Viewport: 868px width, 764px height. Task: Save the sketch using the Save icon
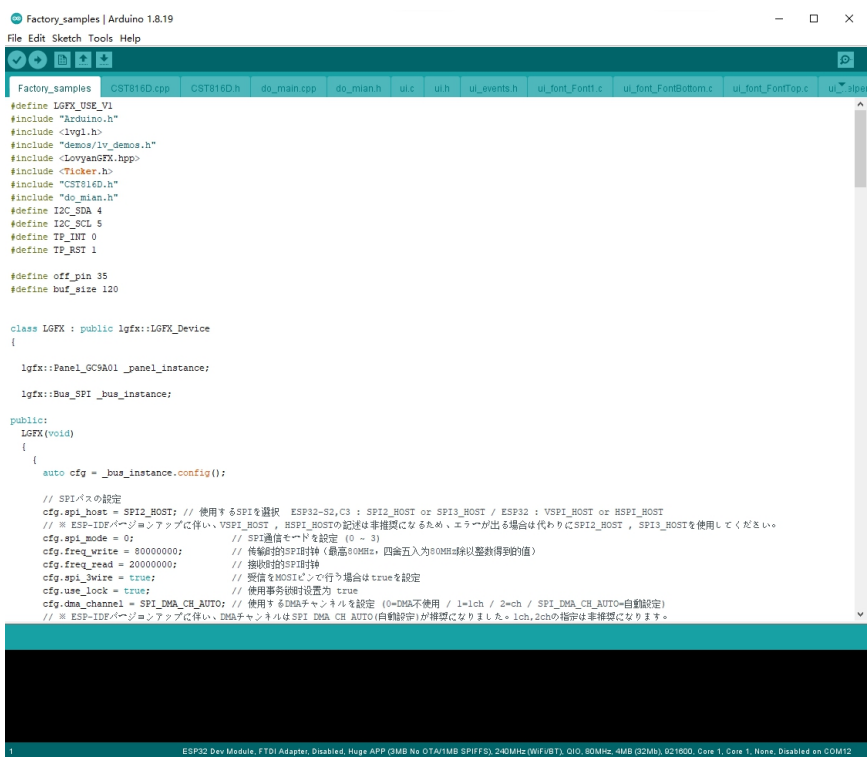[104, 61]
